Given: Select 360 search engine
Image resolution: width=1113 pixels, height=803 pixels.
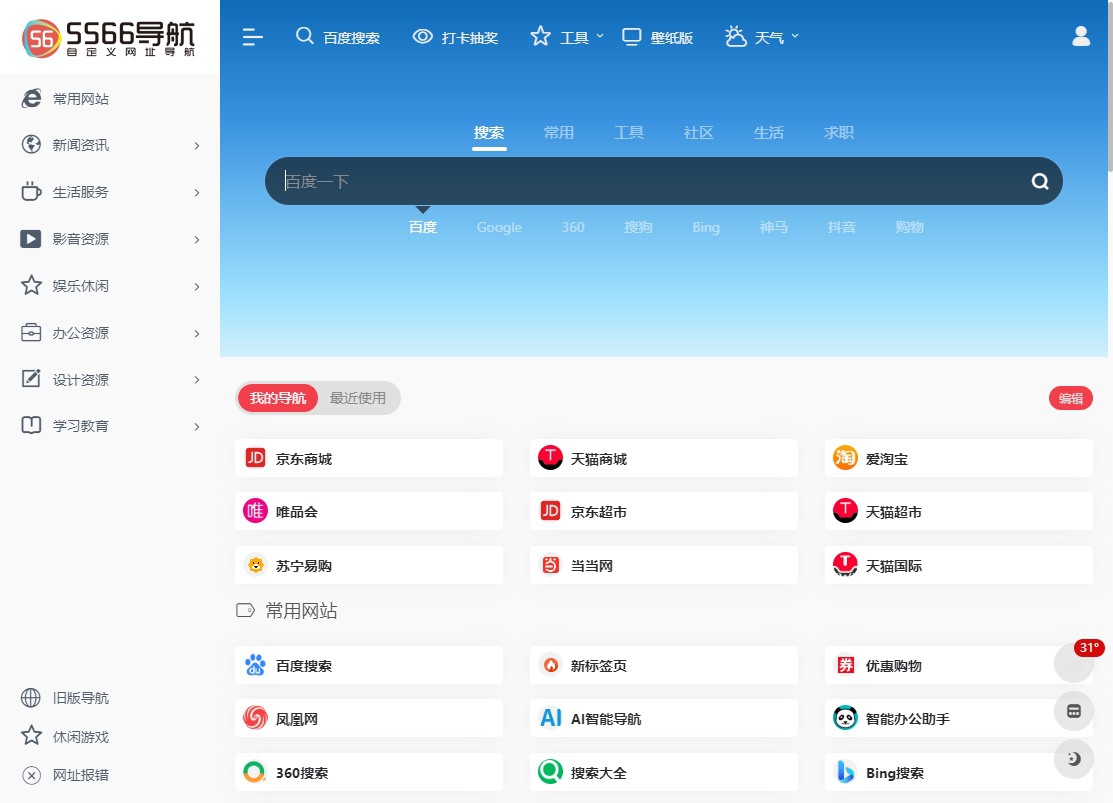Looking at the screenshot, I should tap(573, 227).
